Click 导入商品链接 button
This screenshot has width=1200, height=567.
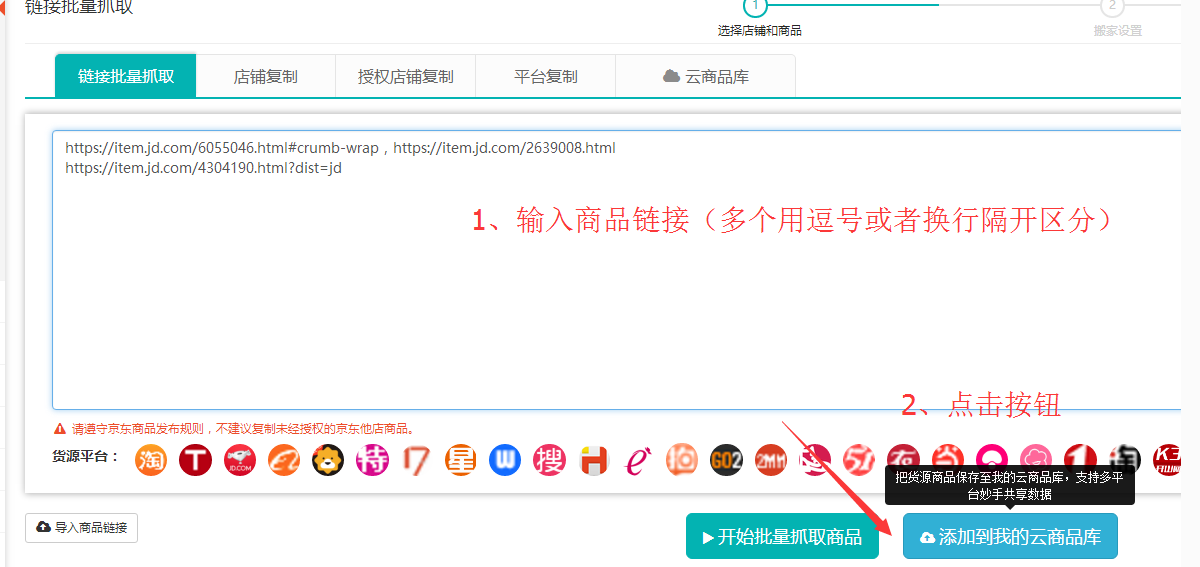82,527
